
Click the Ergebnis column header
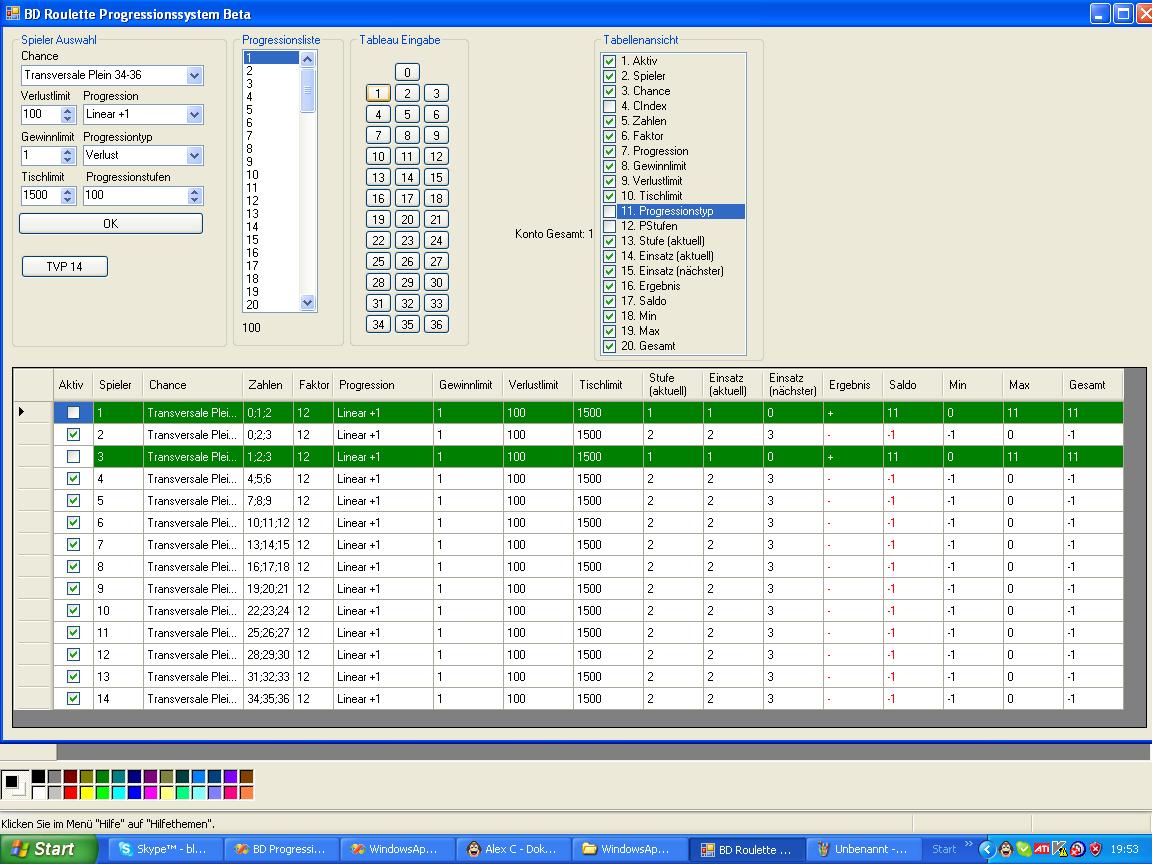[x=853, y=385]
